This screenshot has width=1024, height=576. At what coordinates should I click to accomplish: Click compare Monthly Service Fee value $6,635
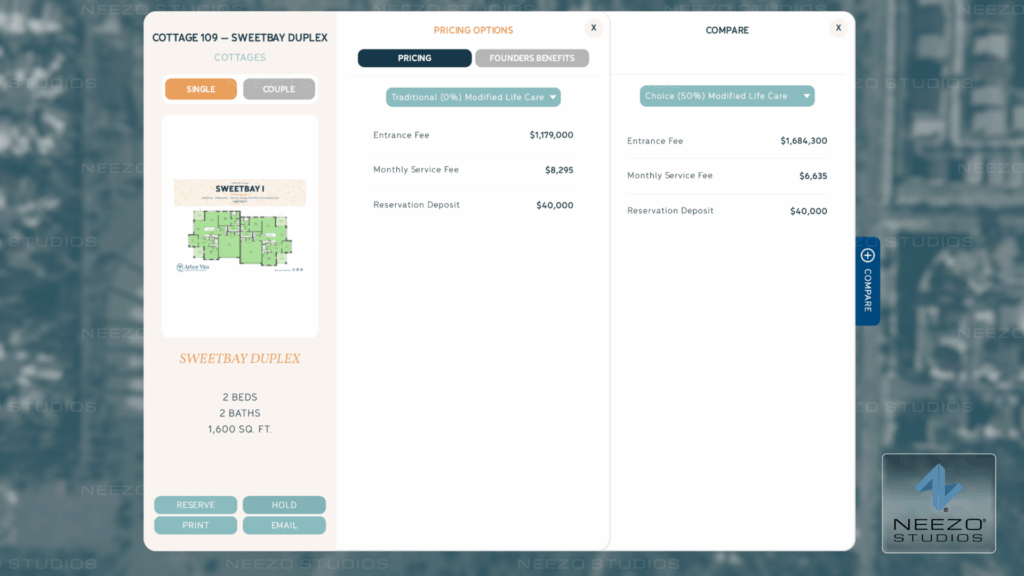point(813,176)
